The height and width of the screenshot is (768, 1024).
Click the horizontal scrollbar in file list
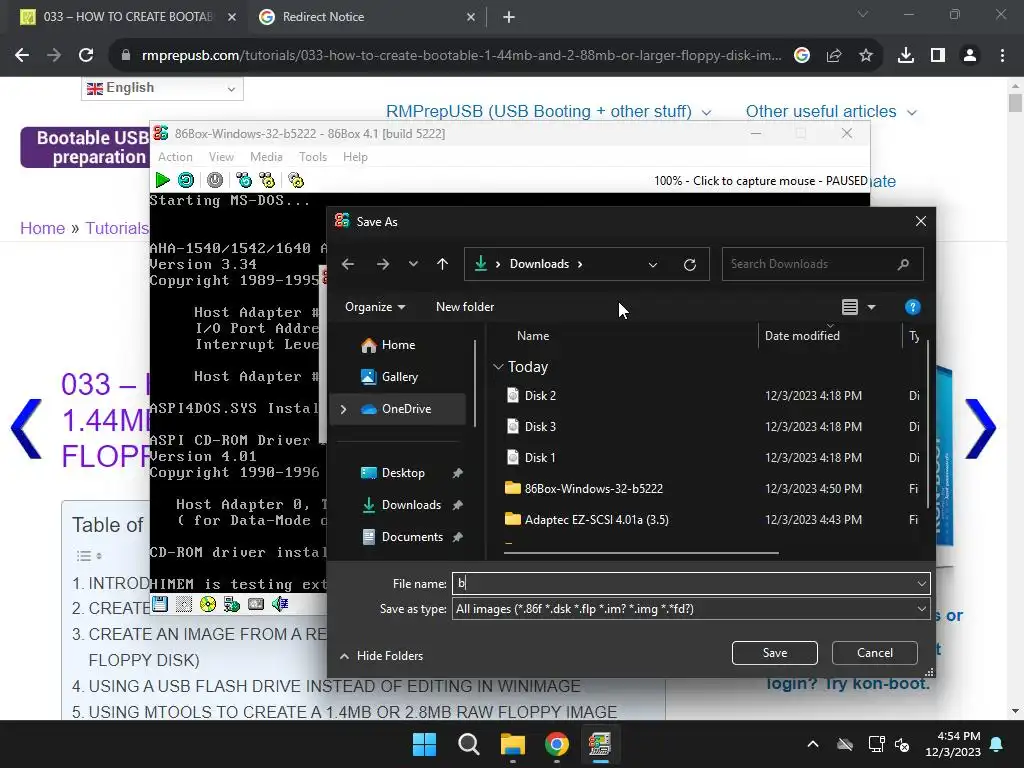[x=641, y=553]
